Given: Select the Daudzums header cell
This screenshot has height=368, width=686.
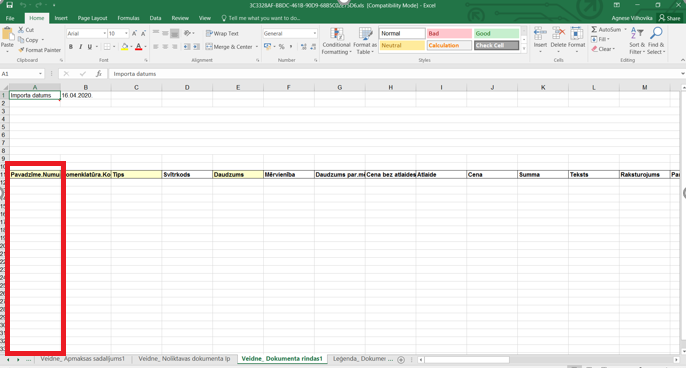Looking at the screenshot, I should [238, 175].
